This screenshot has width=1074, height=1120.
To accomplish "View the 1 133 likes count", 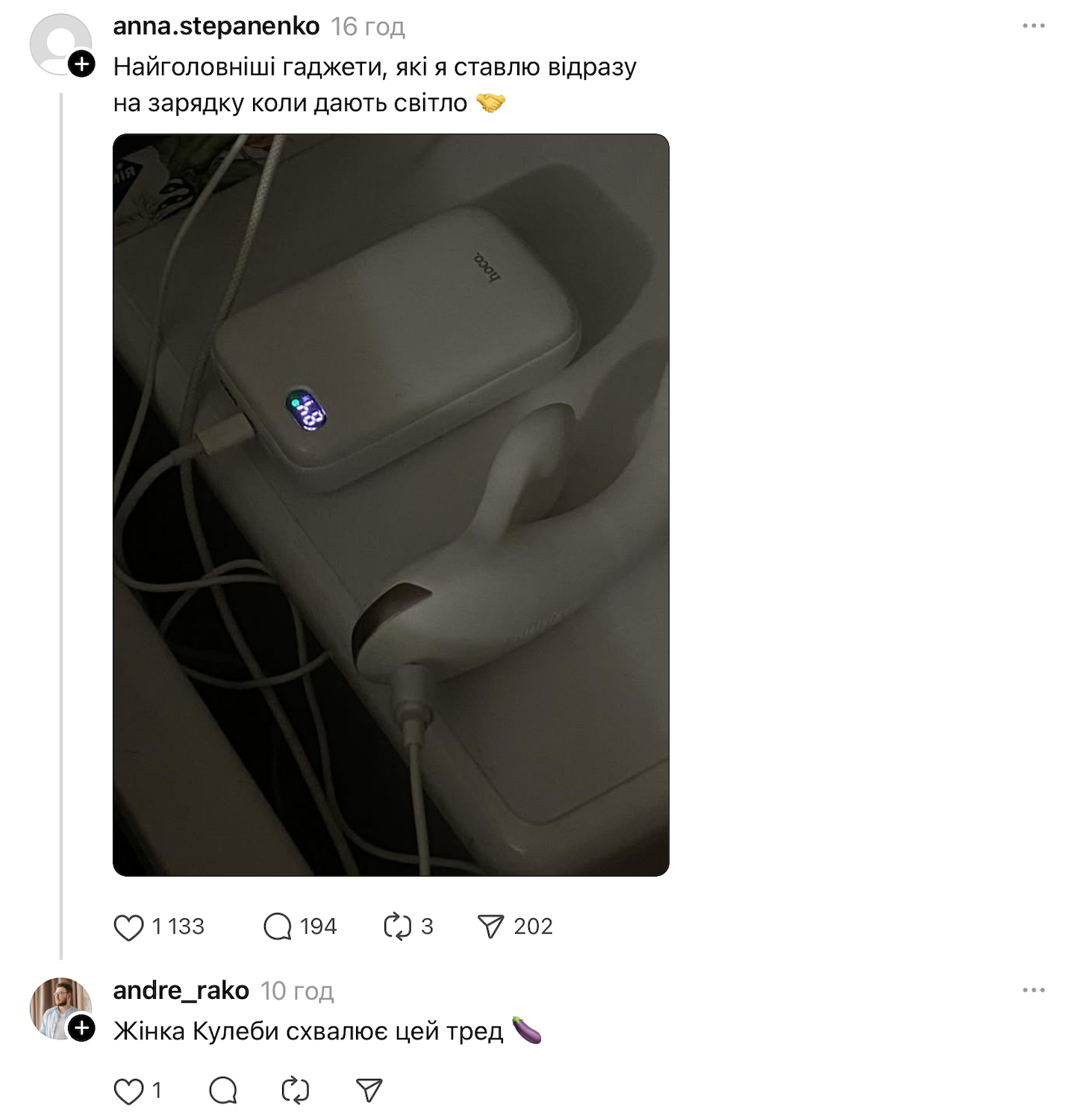I will click(x=178, y=927).
